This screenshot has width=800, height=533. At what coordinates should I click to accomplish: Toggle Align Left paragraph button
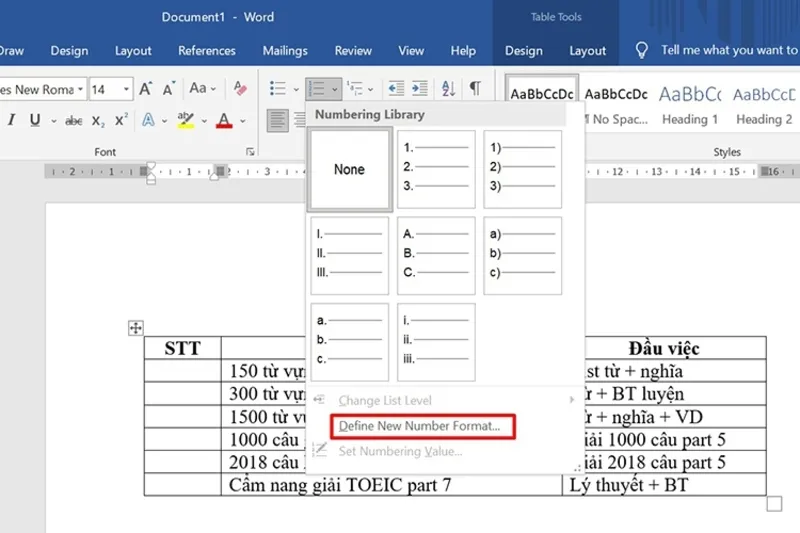tap(277, 121)
